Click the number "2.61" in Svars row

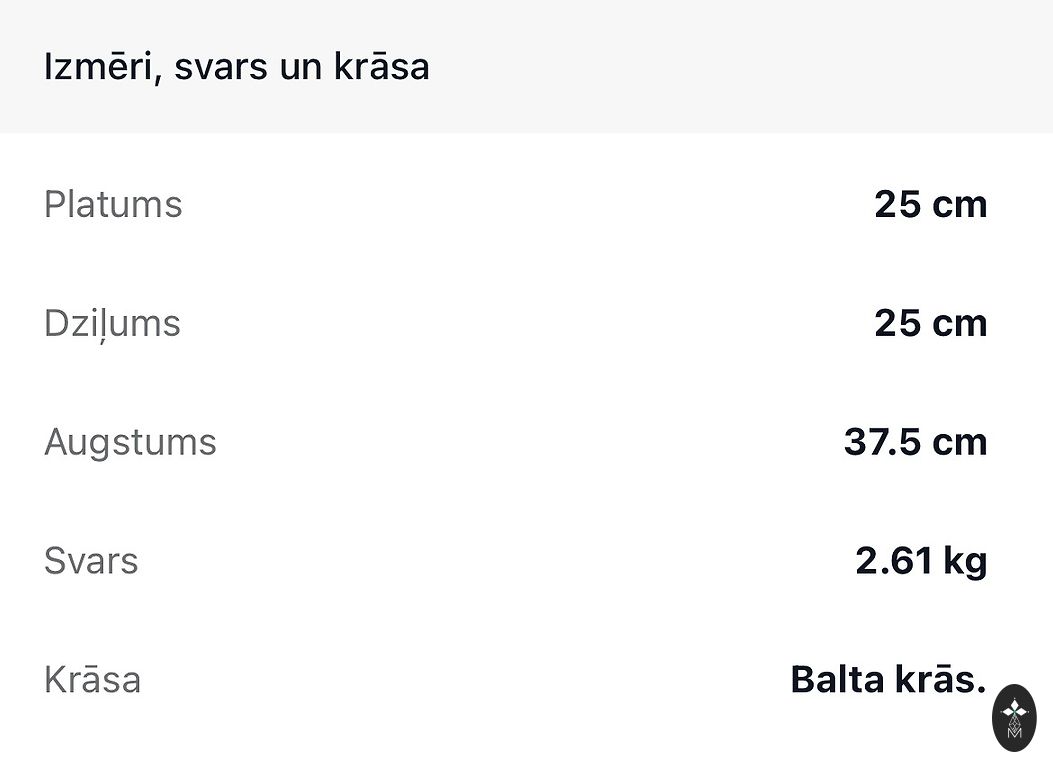tap(895, 561)
